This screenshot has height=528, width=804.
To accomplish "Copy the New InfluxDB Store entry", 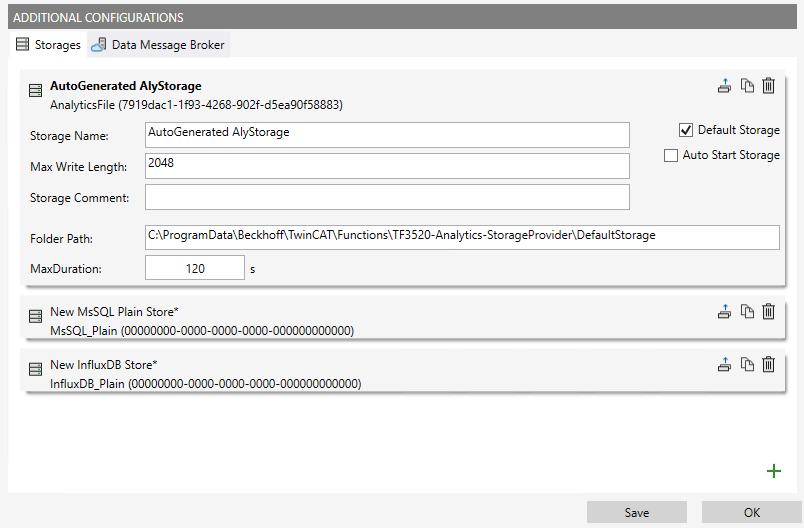I will (747, 364).
